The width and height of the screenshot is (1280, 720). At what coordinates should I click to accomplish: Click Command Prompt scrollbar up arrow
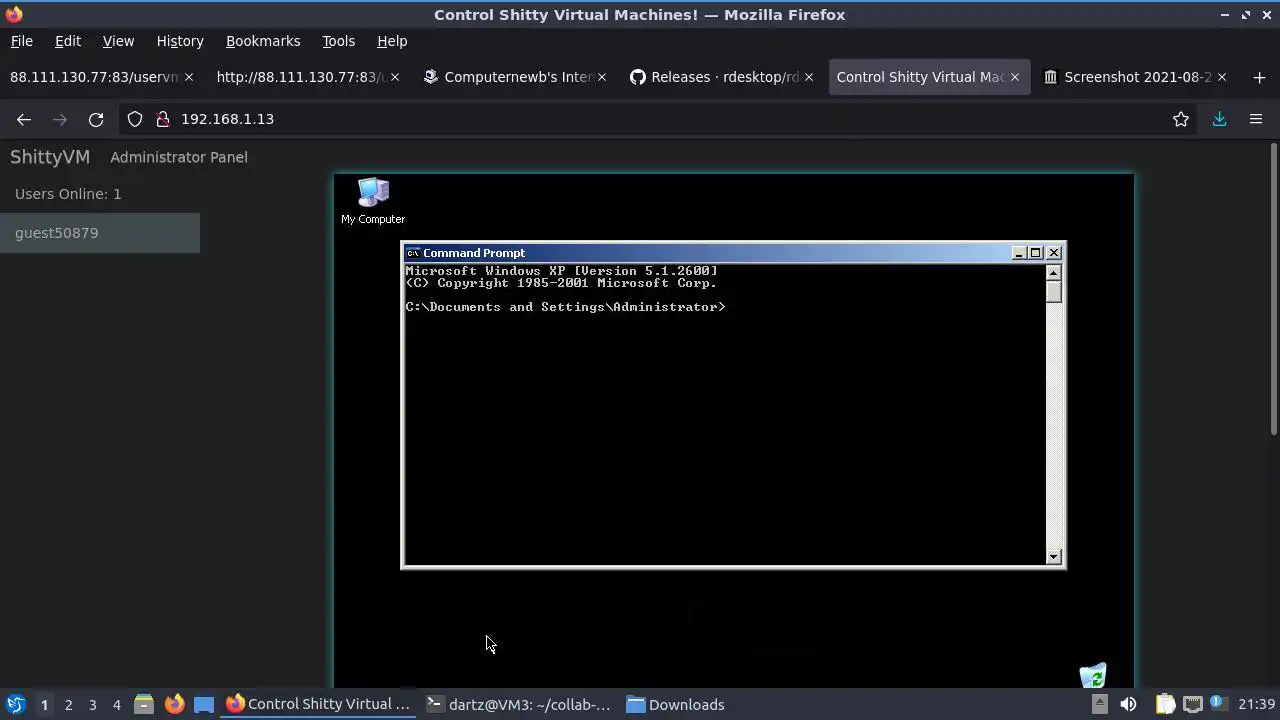tap(1054, 273)
